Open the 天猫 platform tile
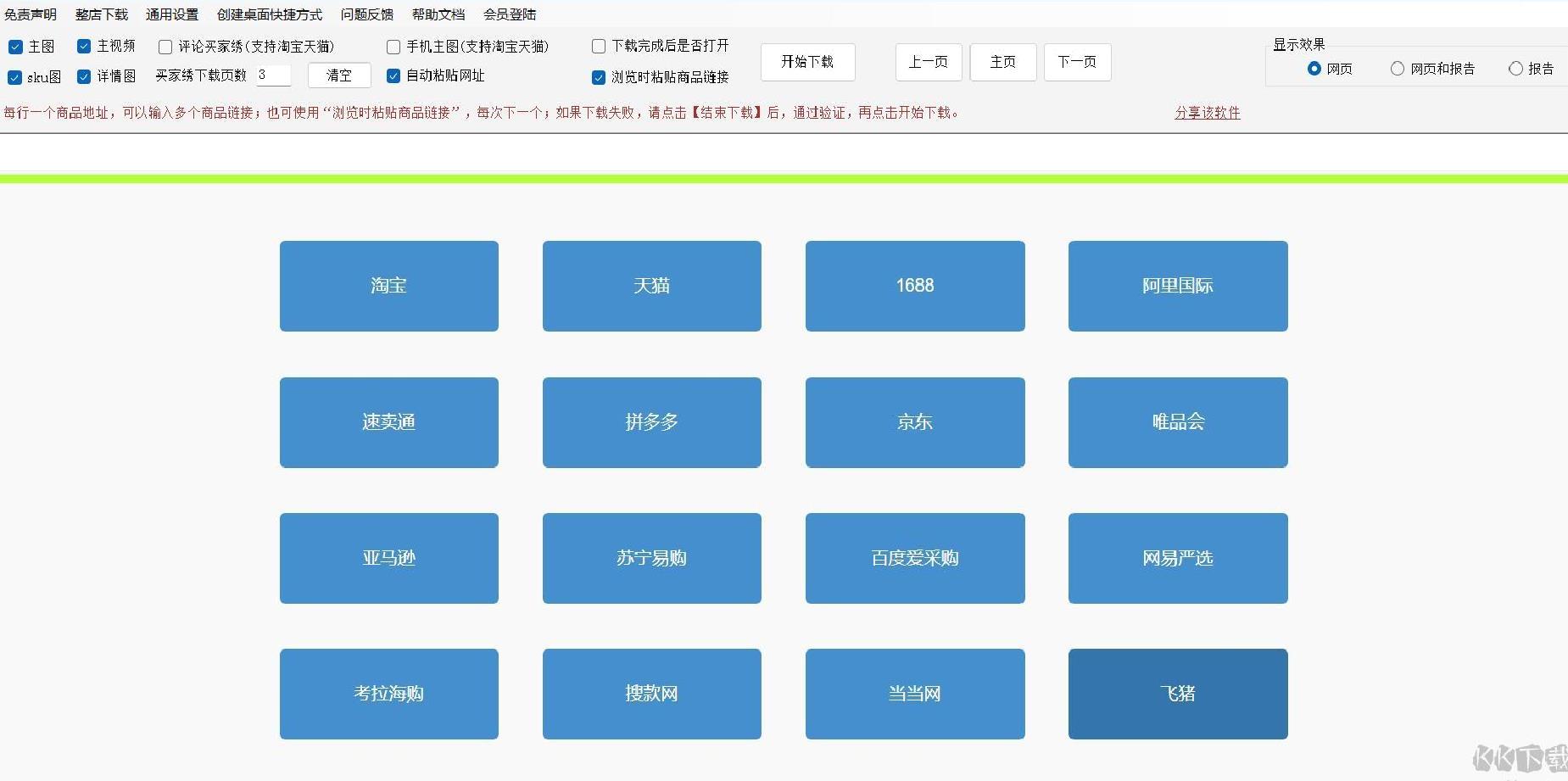This screenshot has height=781, width=1568. pos(652,286)
